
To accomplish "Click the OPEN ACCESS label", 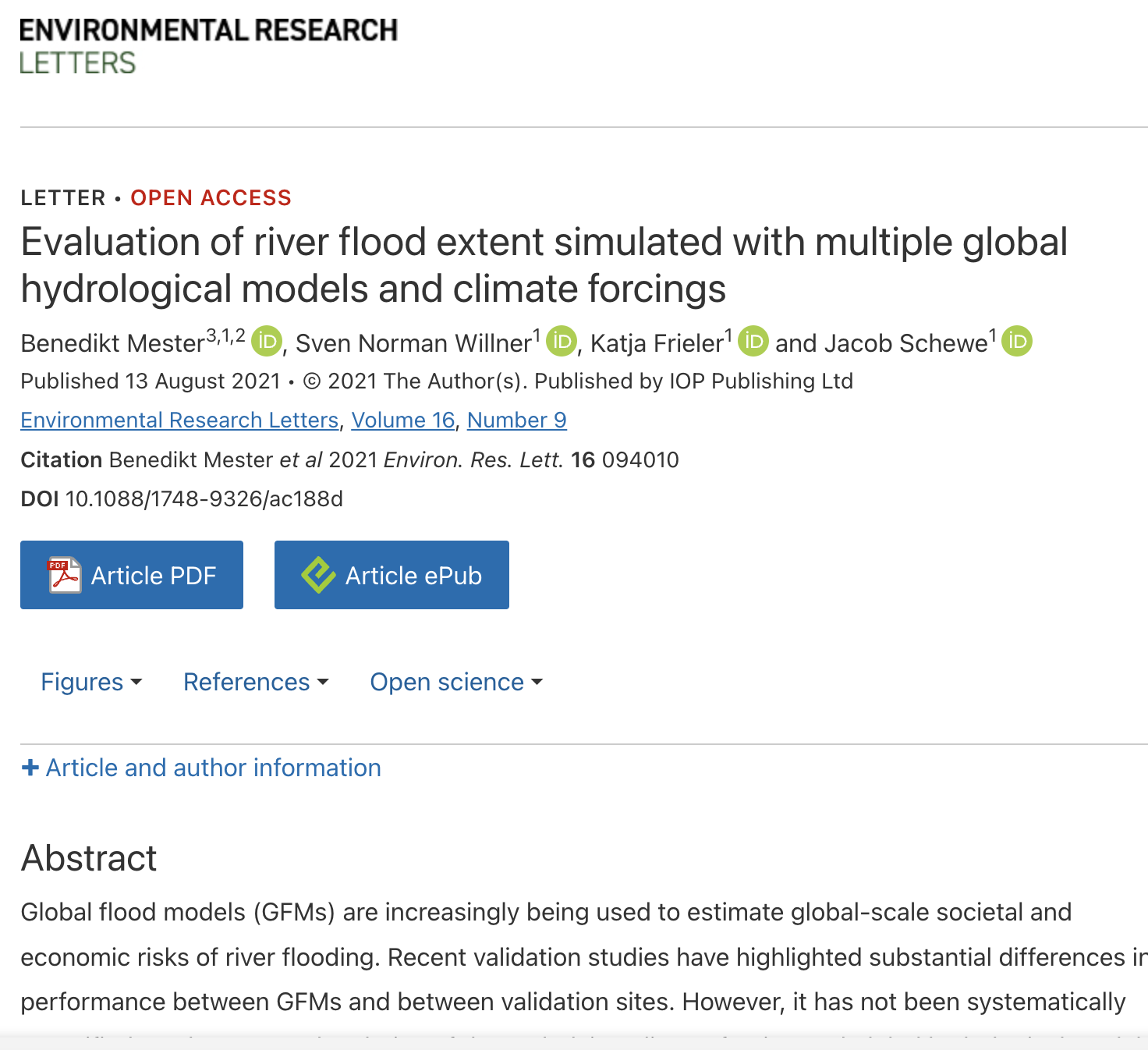I will [211, 197].
